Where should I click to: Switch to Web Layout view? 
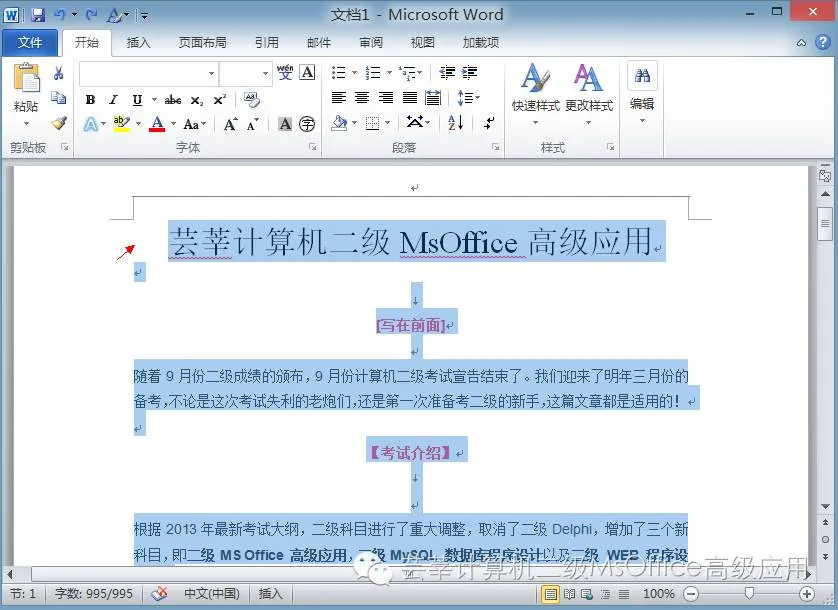point(587,593)
